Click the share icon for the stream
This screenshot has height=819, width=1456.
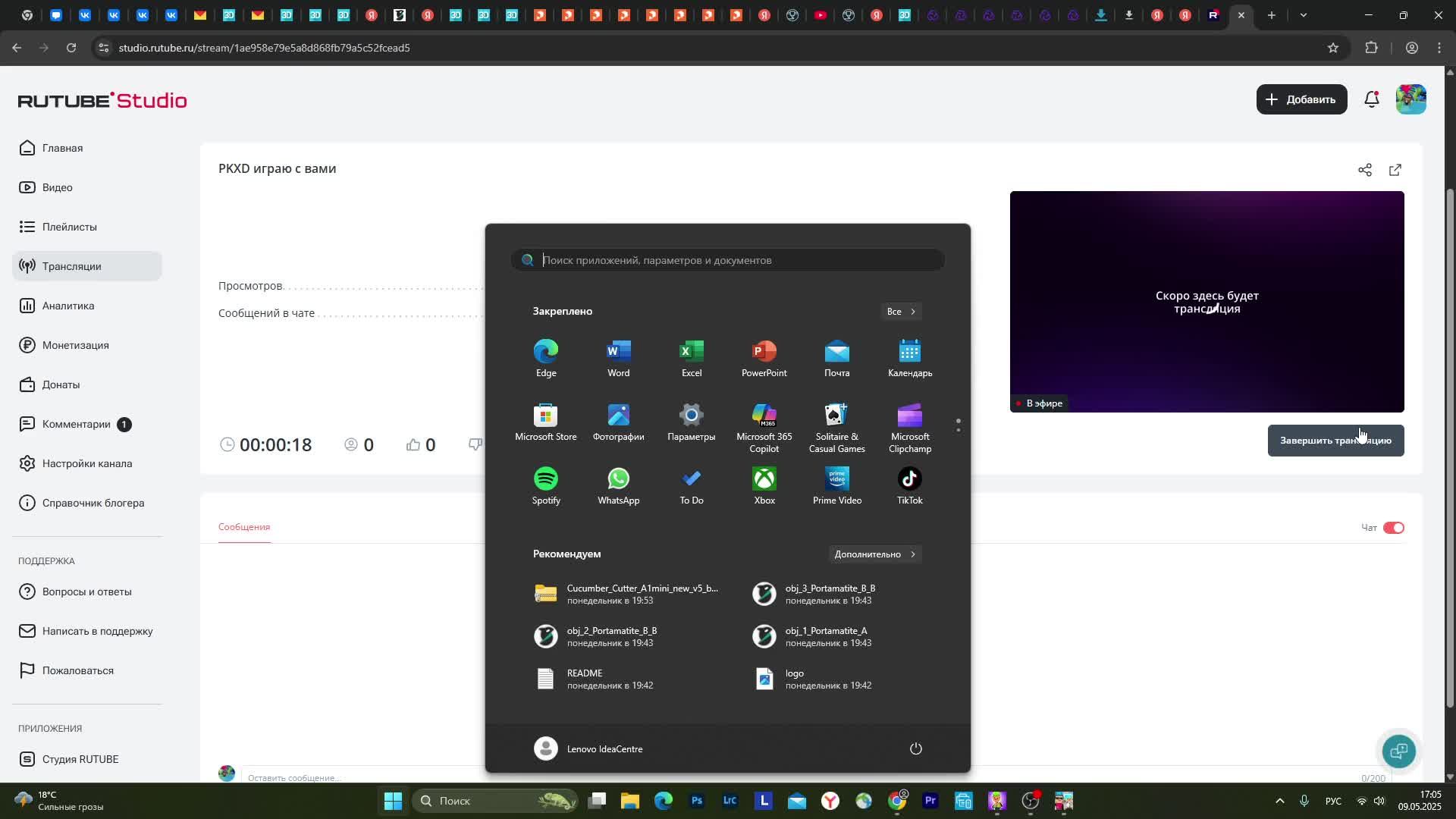1365,170
